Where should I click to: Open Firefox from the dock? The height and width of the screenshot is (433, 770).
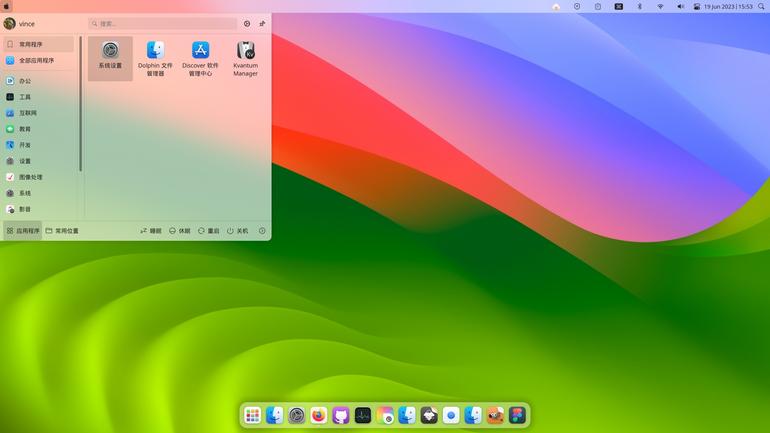tap(319, 415)
